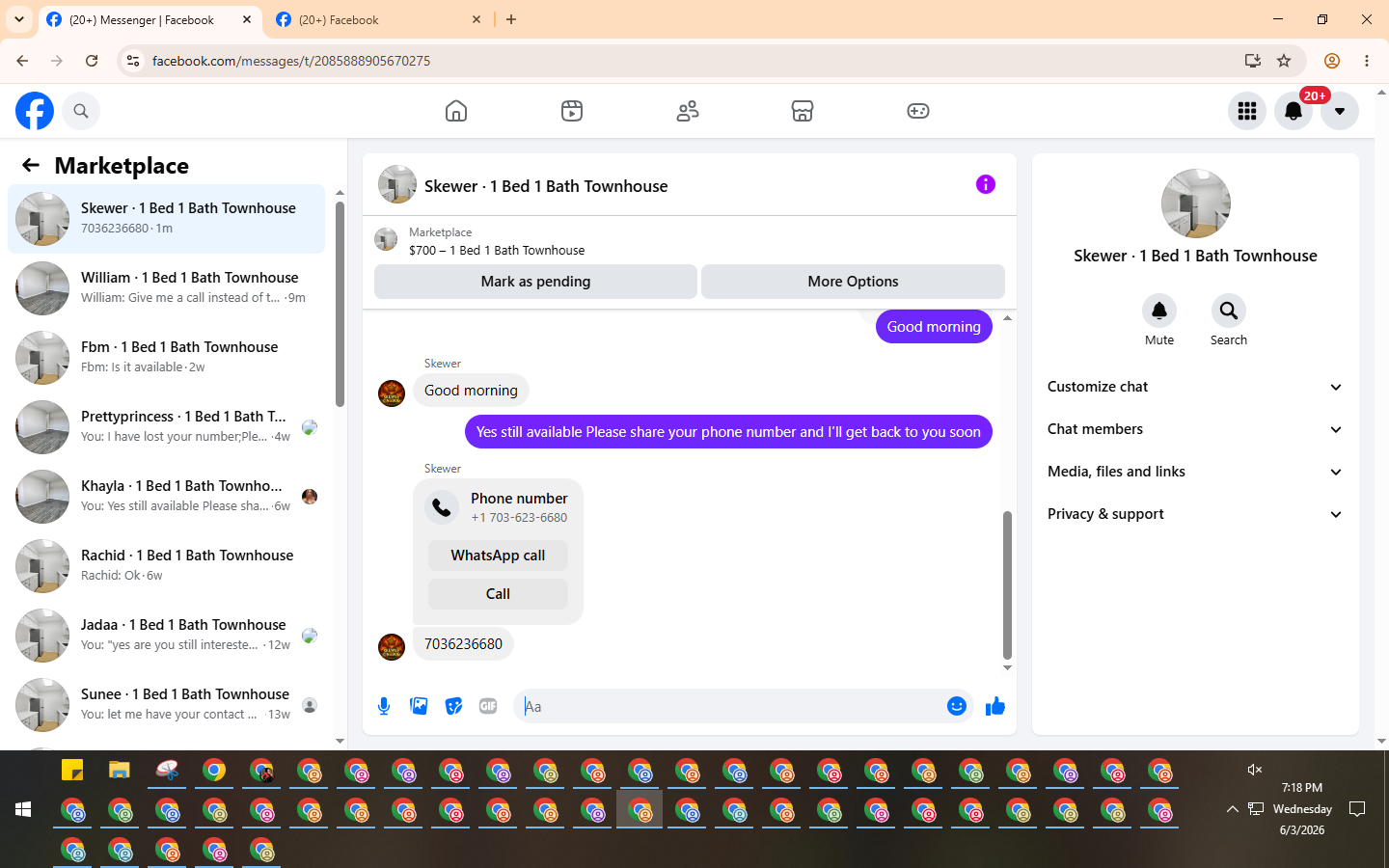Click the phone icon in phone number card
The height and width of the screenshot is (868, 1389).
click(x=442, y=507)
